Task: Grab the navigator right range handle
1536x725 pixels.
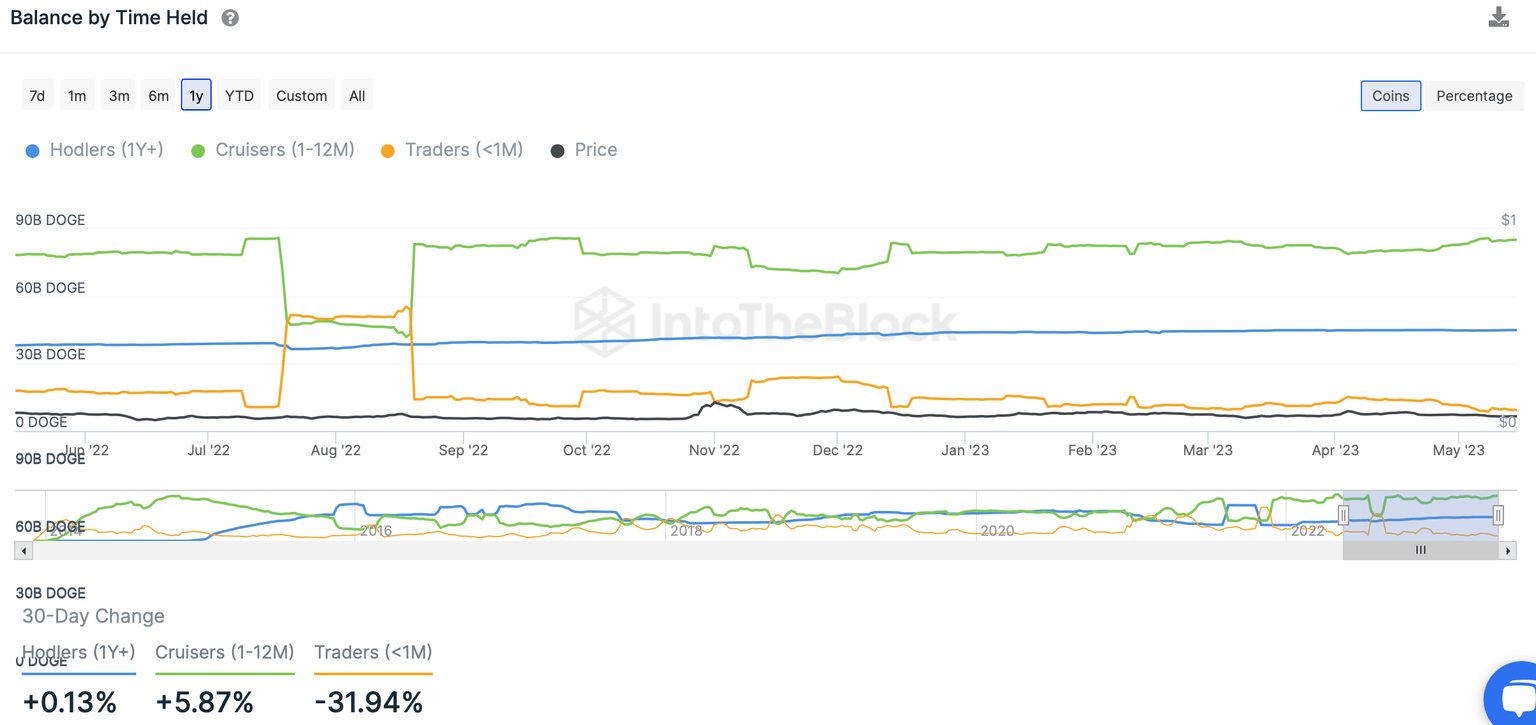Action: pyautogui.click(x=1498, y=515)
